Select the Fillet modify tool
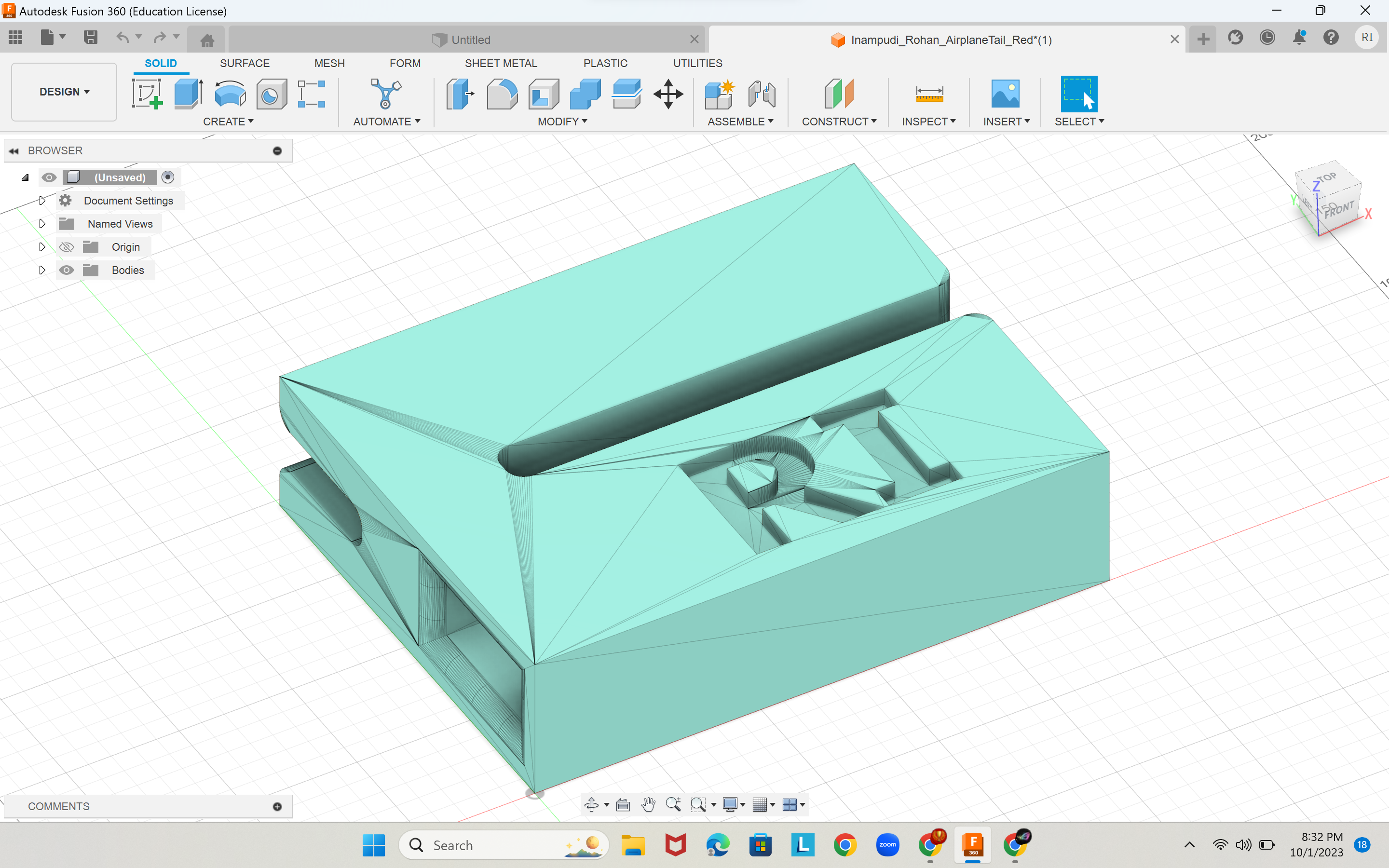The width and height of the screenshot is (1389, 868). point(502,94)
